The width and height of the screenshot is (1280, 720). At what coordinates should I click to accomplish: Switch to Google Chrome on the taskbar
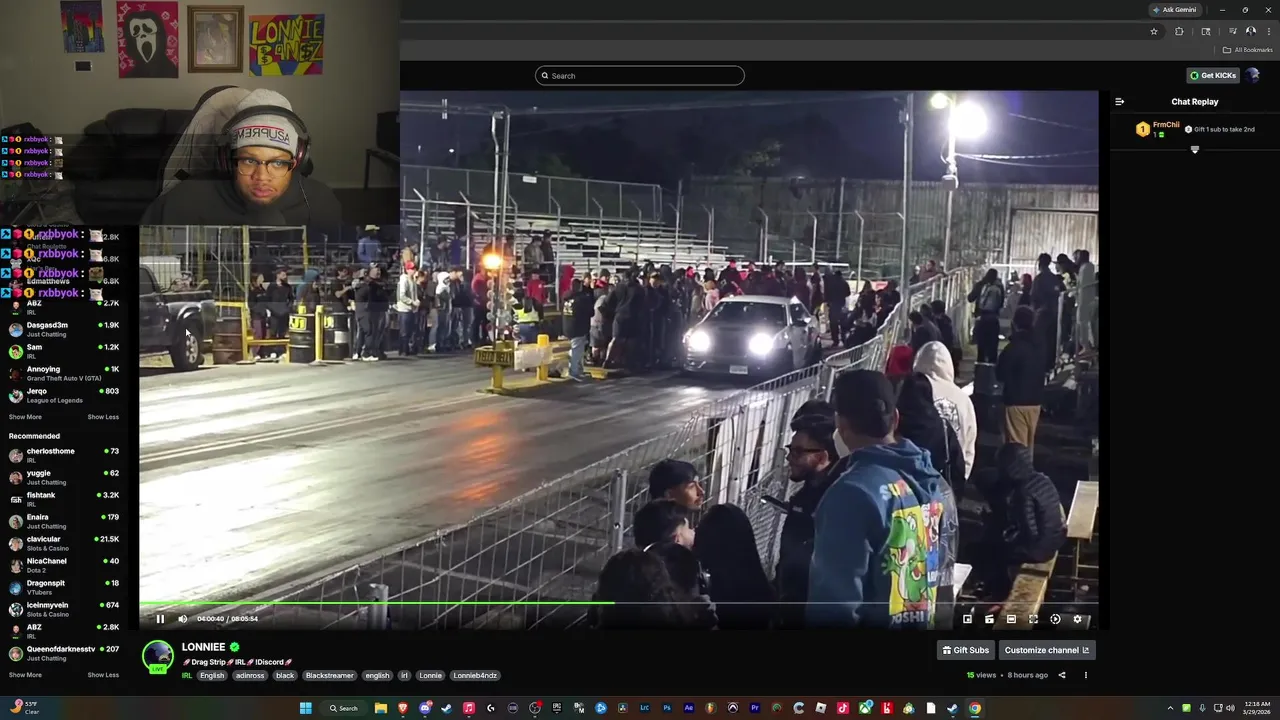pos(974,708)
